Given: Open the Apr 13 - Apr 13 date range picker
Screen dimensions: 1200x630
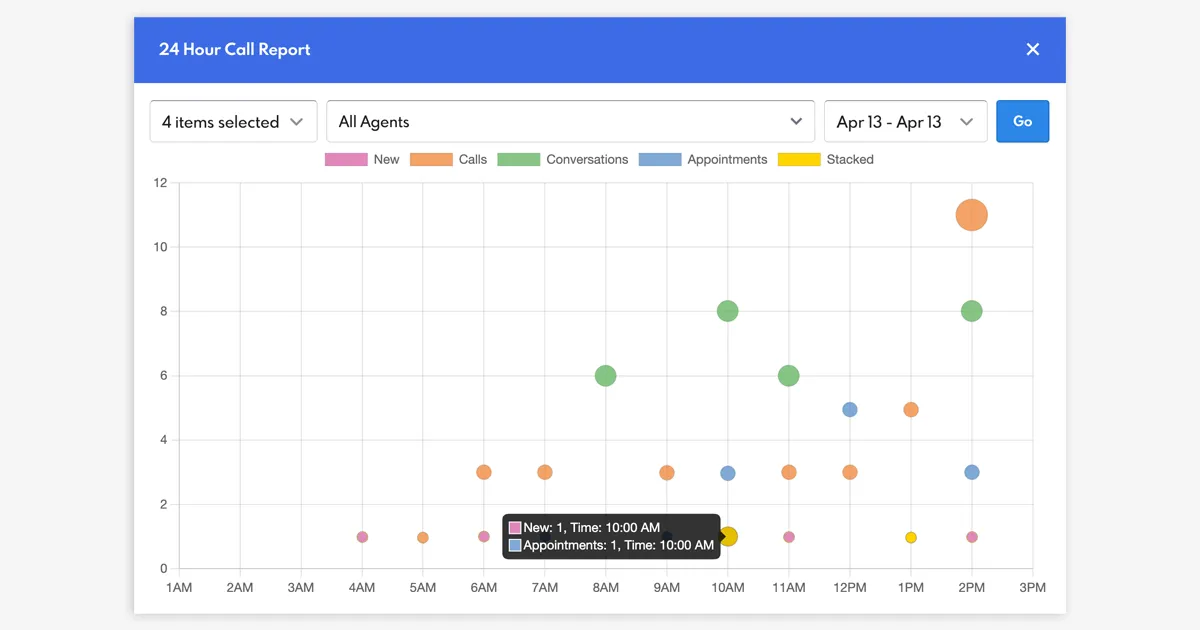Looking at the screenshot, I should pyautogui.click(x=905, y=121).
